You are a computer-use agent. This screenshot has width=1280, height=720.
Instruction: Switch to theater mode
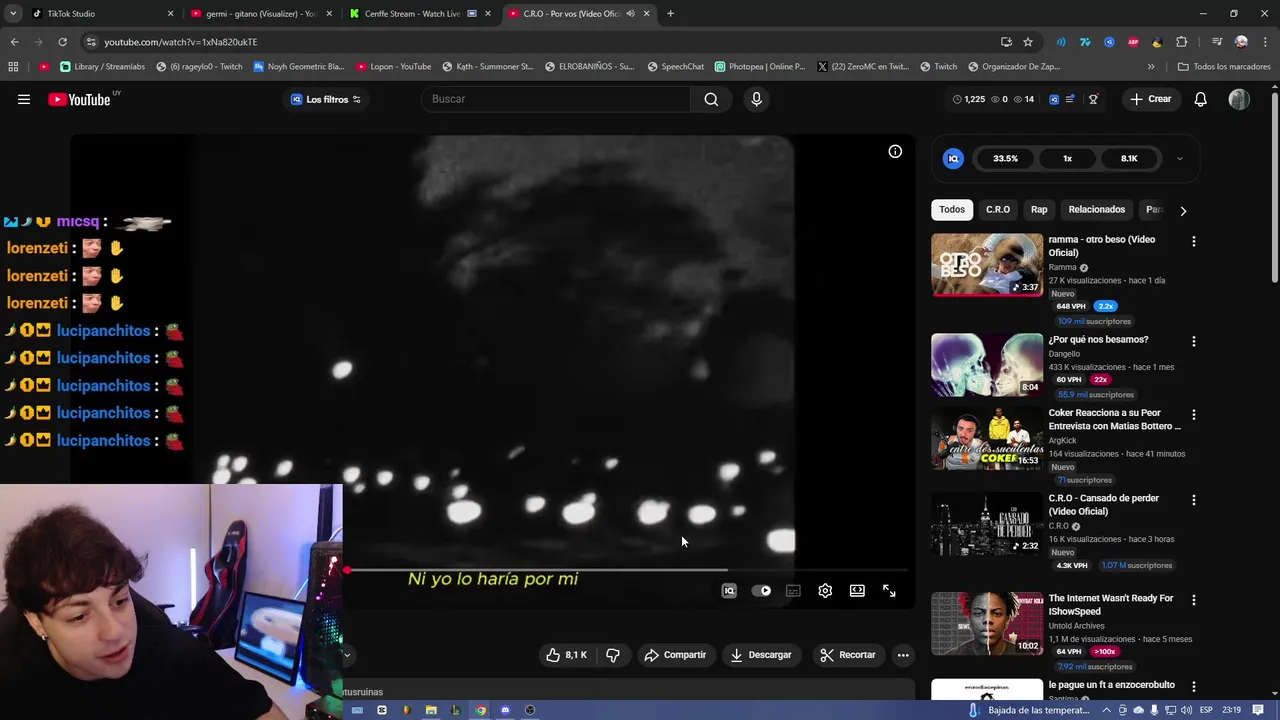(x=857, y=591)
